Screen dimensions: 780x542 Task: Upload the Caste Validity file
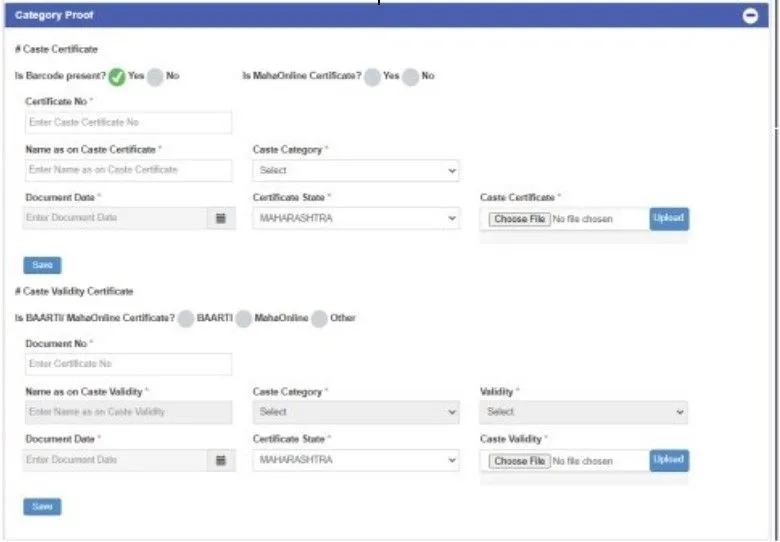668,460
